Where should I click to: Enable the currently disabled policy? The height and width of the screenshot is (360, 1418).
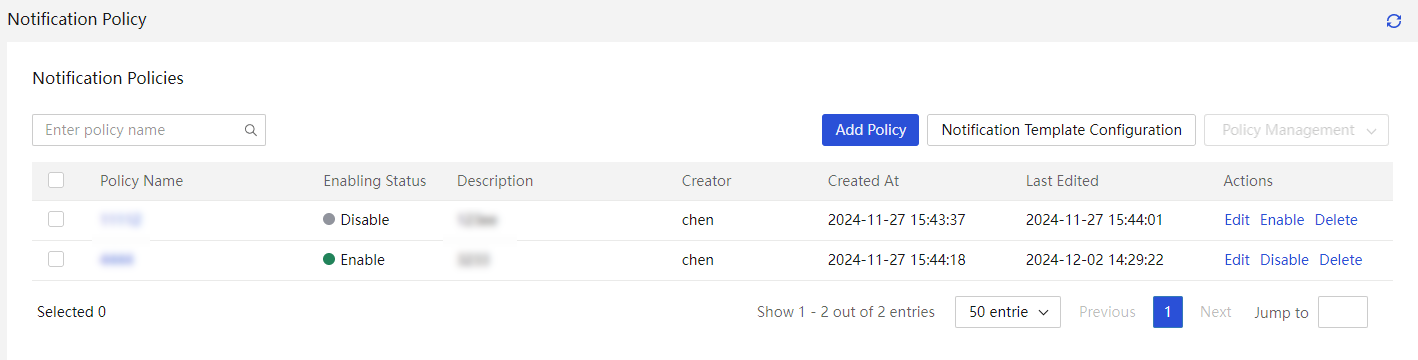(x=1282, y=220)
